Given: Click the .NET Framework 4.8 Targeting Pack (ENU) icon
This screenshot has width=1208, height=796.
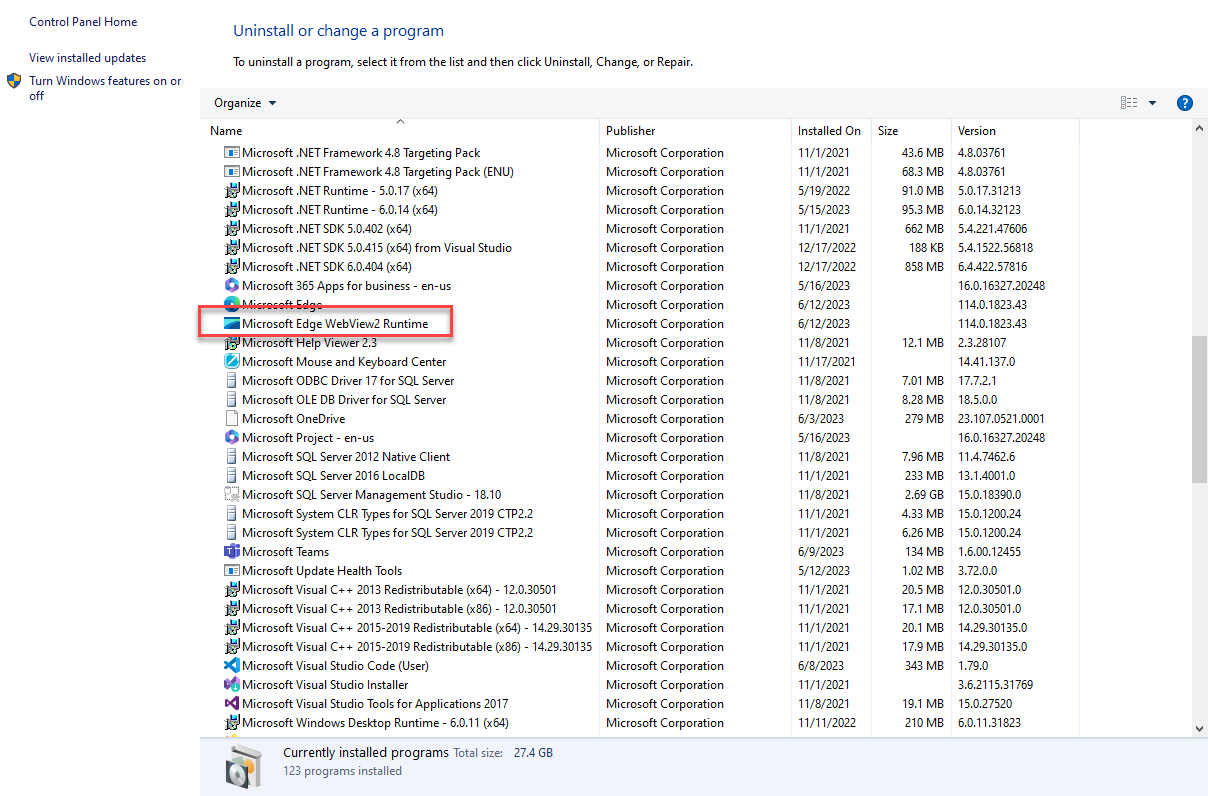Looking at the screenshot, I should tap(232, 172).
